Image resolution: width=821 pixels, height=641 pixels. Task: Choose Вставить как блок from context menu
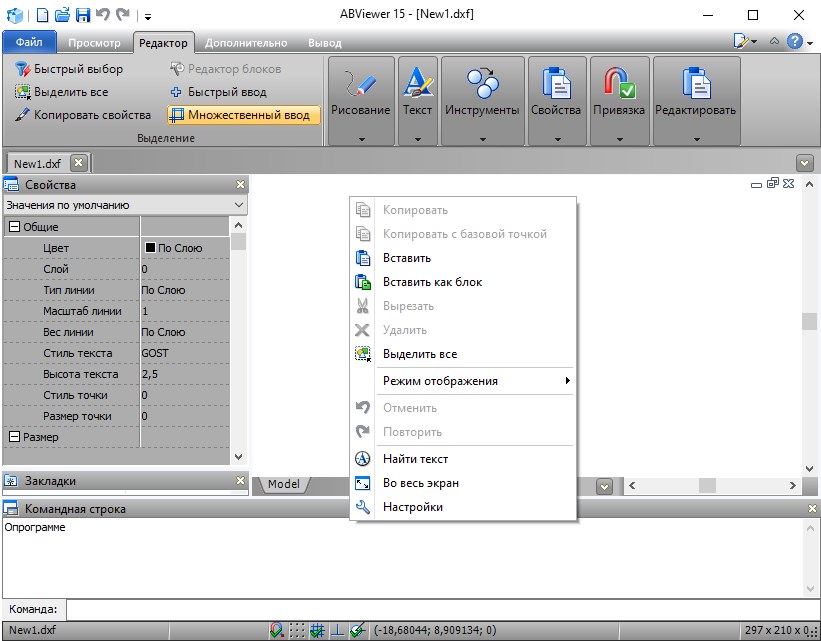point(432,282)
